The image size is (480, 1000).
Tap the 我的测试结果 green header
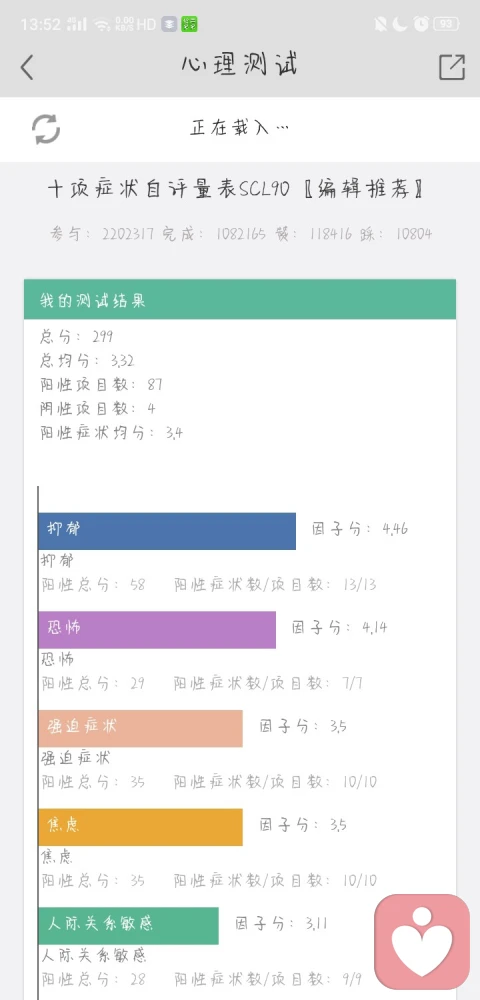pyautogui.click(x=240, y=299)
